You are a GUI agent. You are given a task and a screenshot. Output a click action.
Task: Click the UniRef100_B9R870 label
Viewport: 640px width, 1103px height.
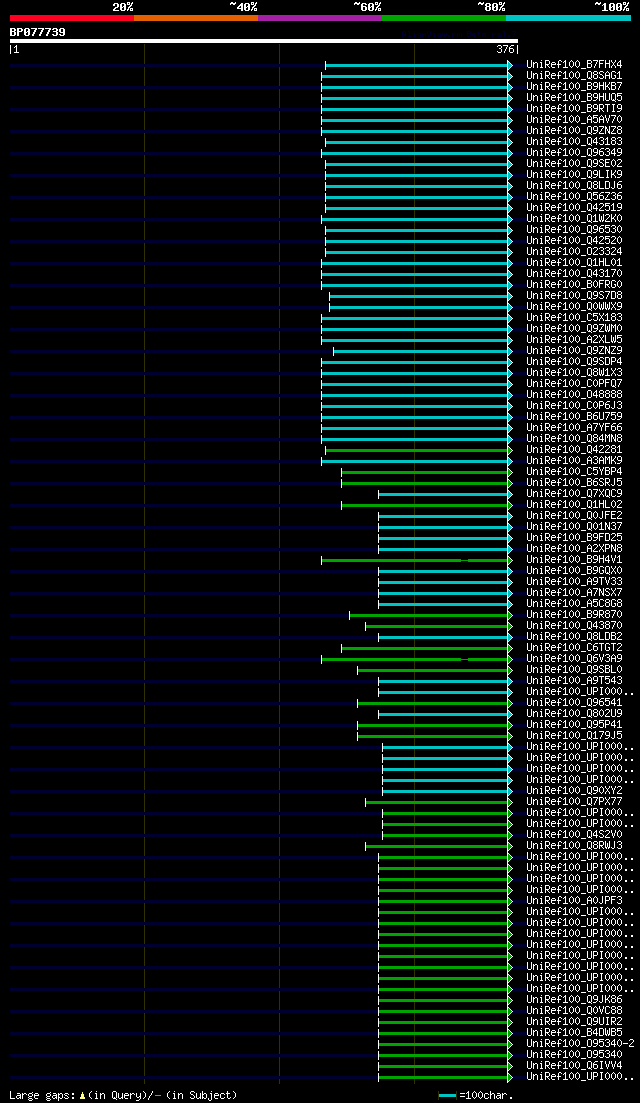tap(574, 616)
